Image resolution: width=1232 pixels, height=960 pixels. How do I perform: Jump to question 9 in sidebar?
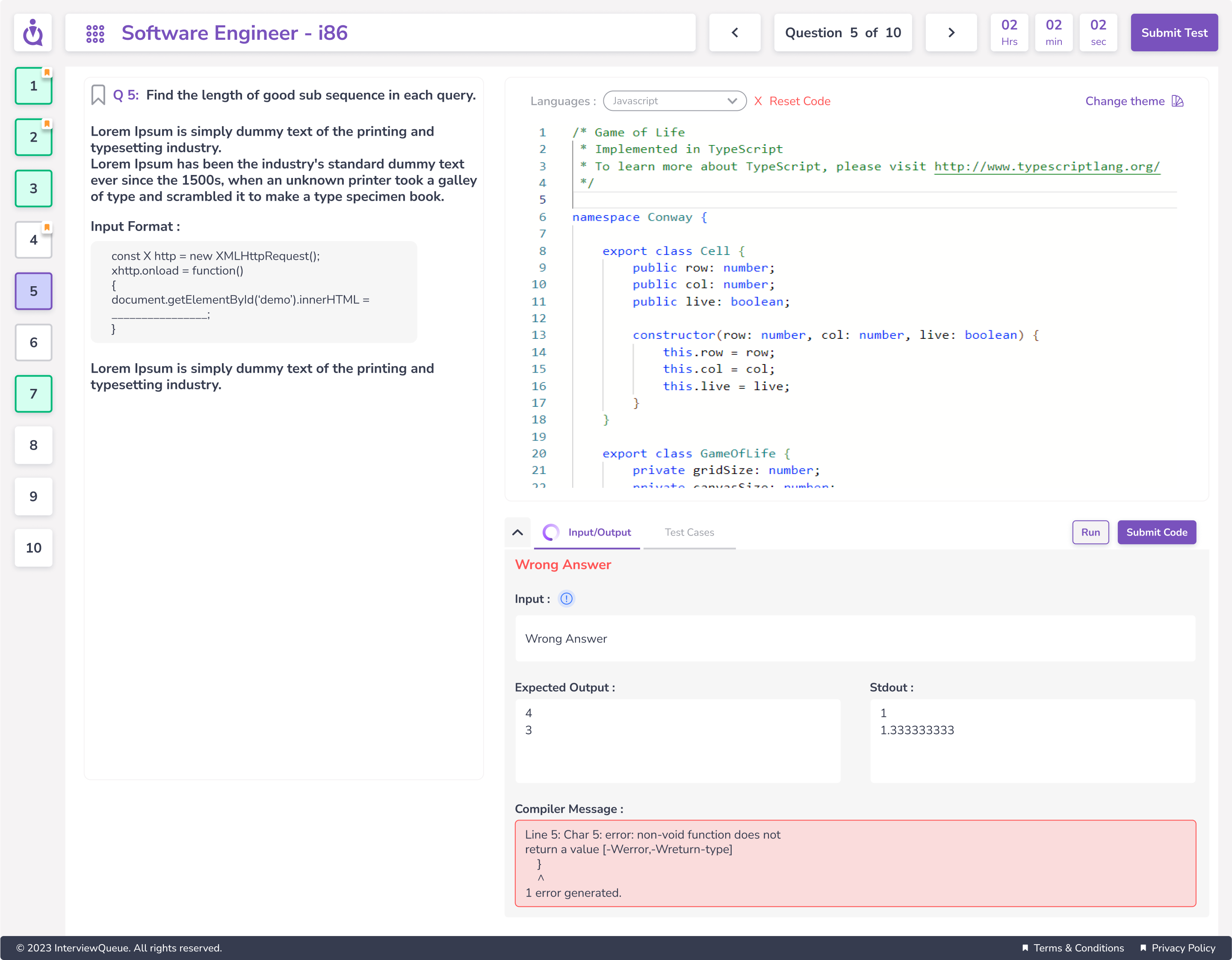coord(34,497)
